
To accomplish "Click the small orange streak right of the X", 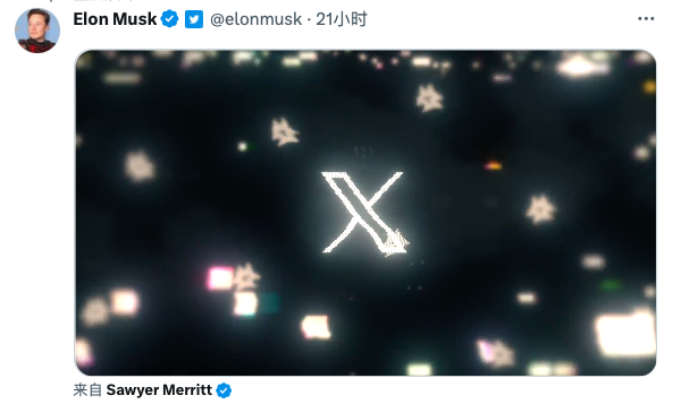I will tap(493, 166).
